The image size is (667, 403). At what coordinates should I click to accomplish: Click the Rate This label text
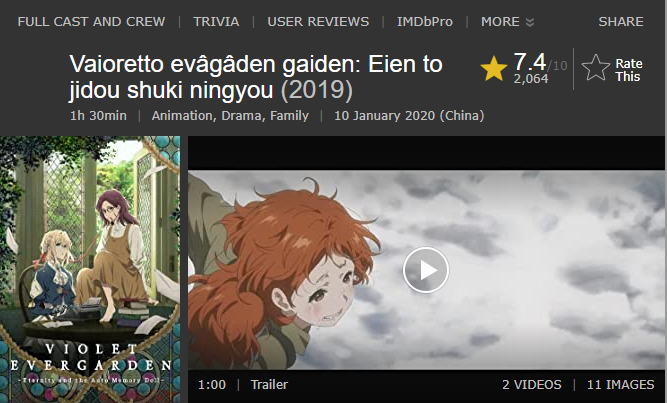[628, 70]
